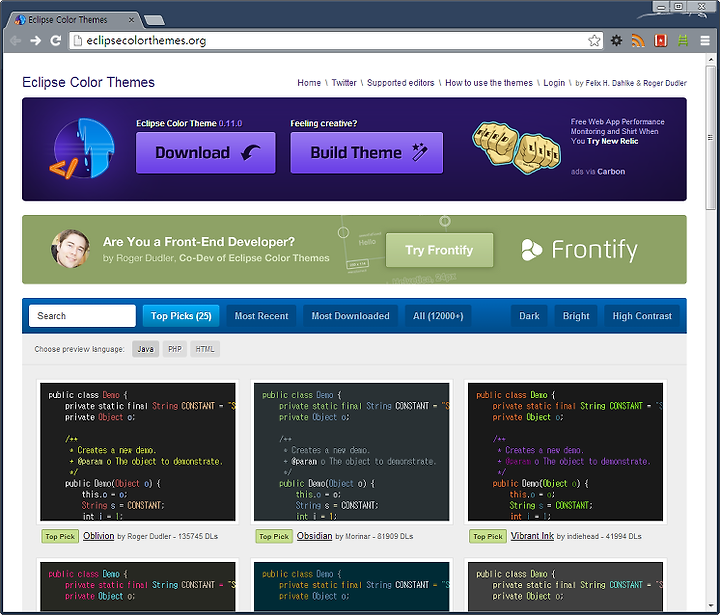Screen dimensions: 720x615
Task: Choose HTML preview language
Action: 205,349
